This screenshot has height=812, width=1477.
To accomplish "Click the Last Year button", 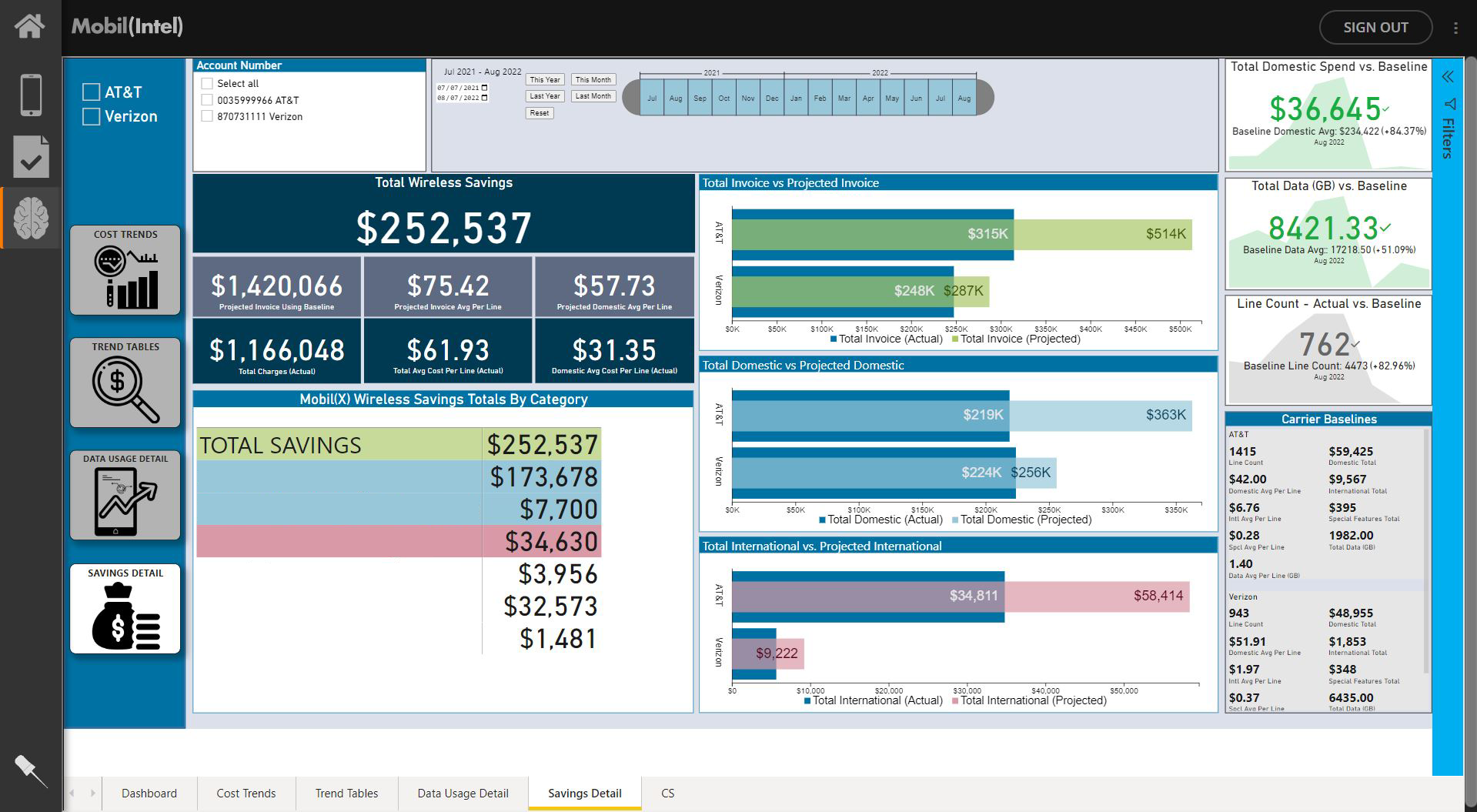I will [x=545, y=96].
